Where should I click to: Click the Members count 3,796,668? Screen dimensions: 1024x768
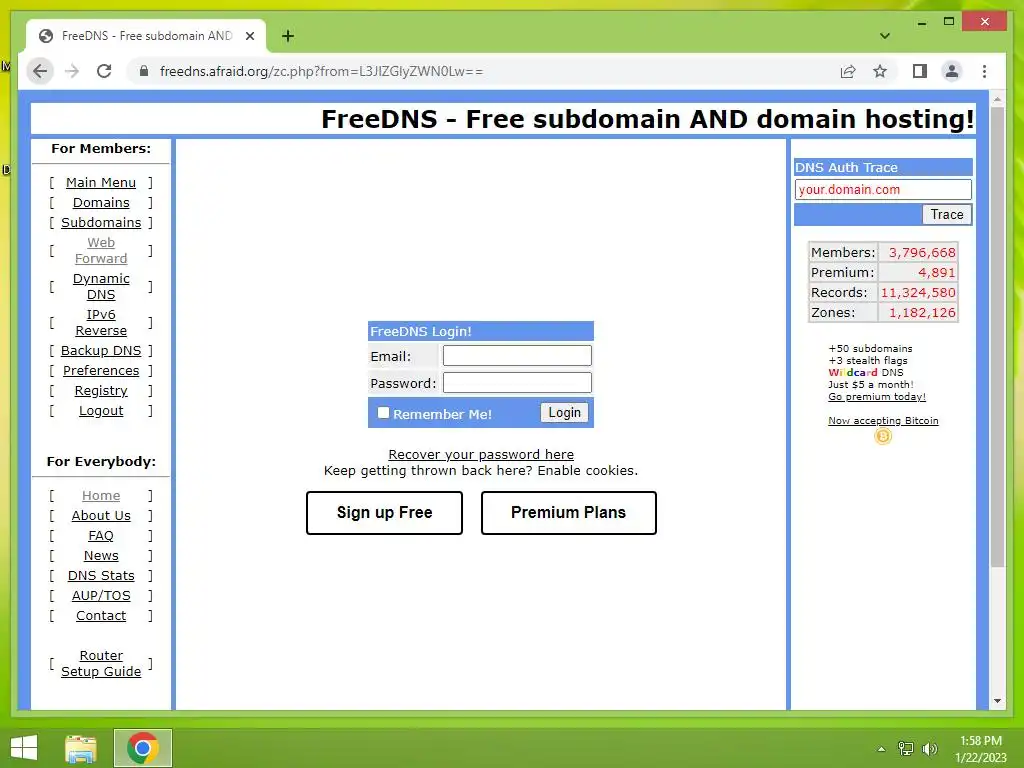pos(921,252)
